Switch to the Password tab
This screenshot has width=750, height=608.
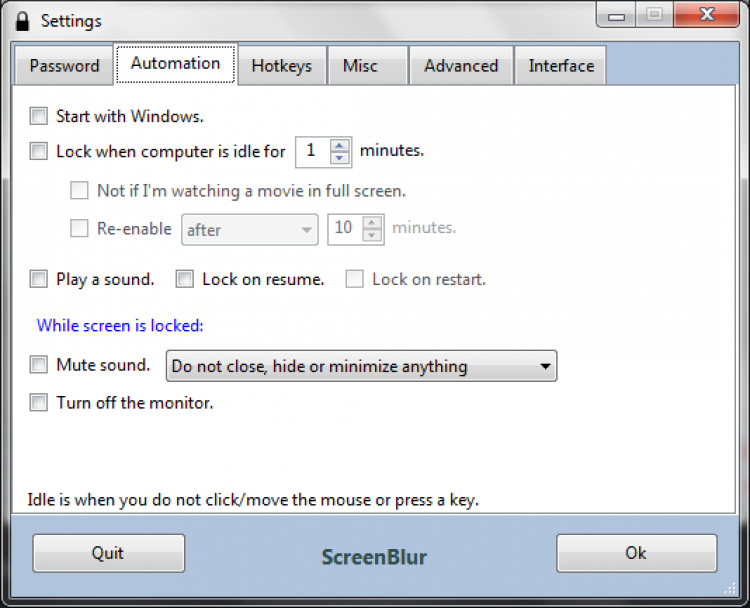64,66
